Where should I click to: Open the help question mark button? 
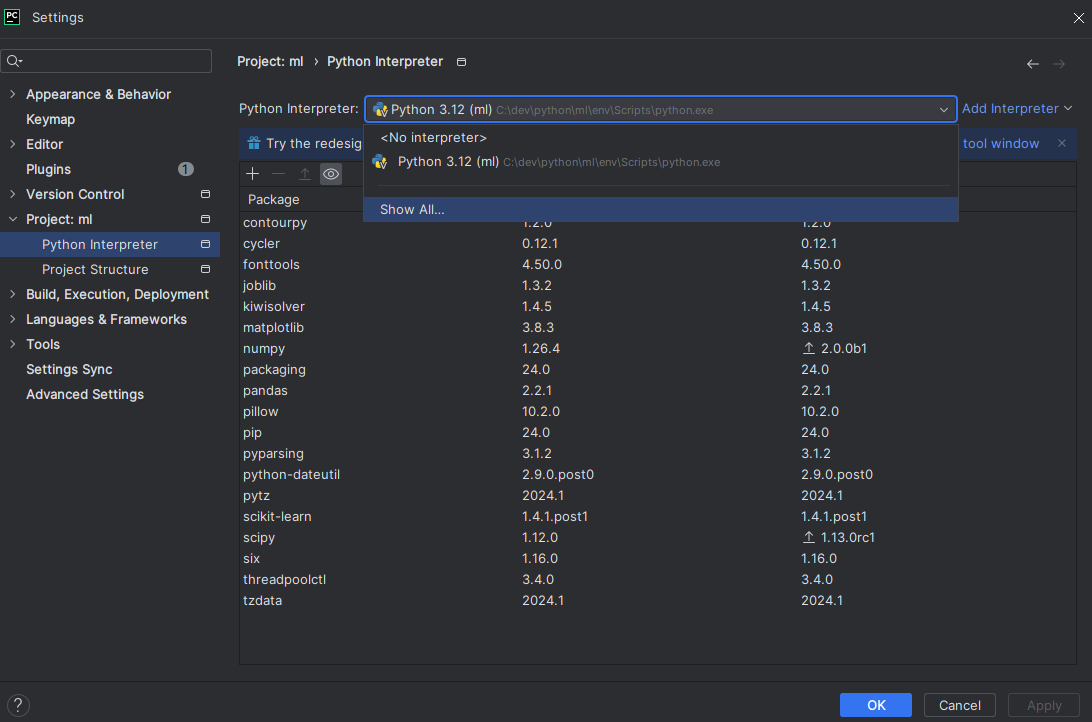(x=18, y=705)
